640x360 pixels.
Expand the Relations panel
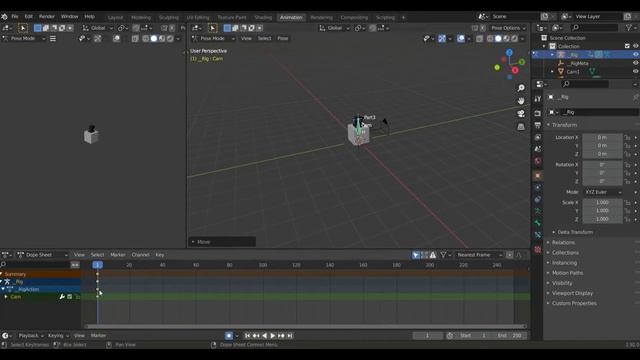tap(563, 242)
